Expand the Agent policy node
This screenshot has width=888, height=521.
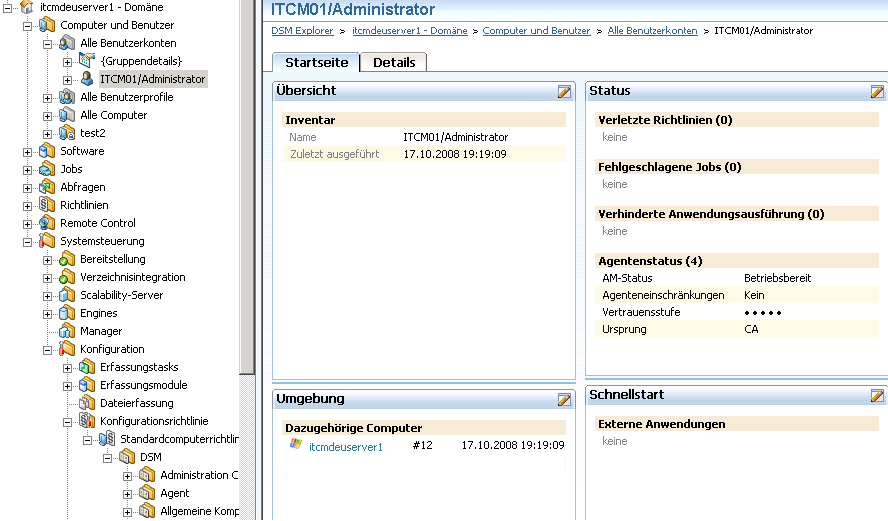[x=127, y=494]
